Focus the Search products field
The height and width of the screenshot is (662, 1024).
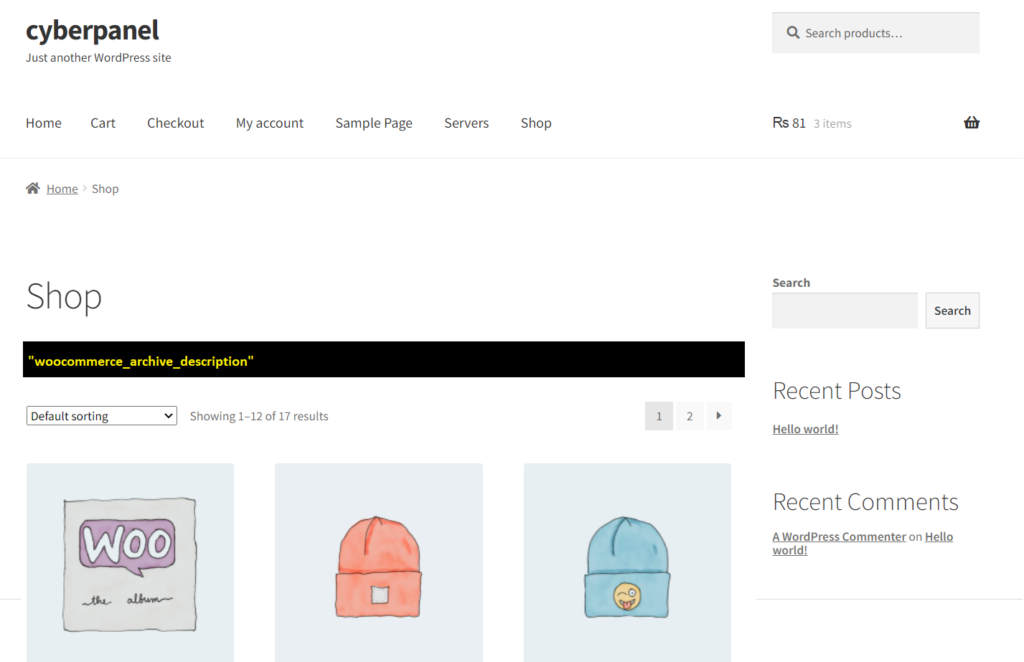876,33
